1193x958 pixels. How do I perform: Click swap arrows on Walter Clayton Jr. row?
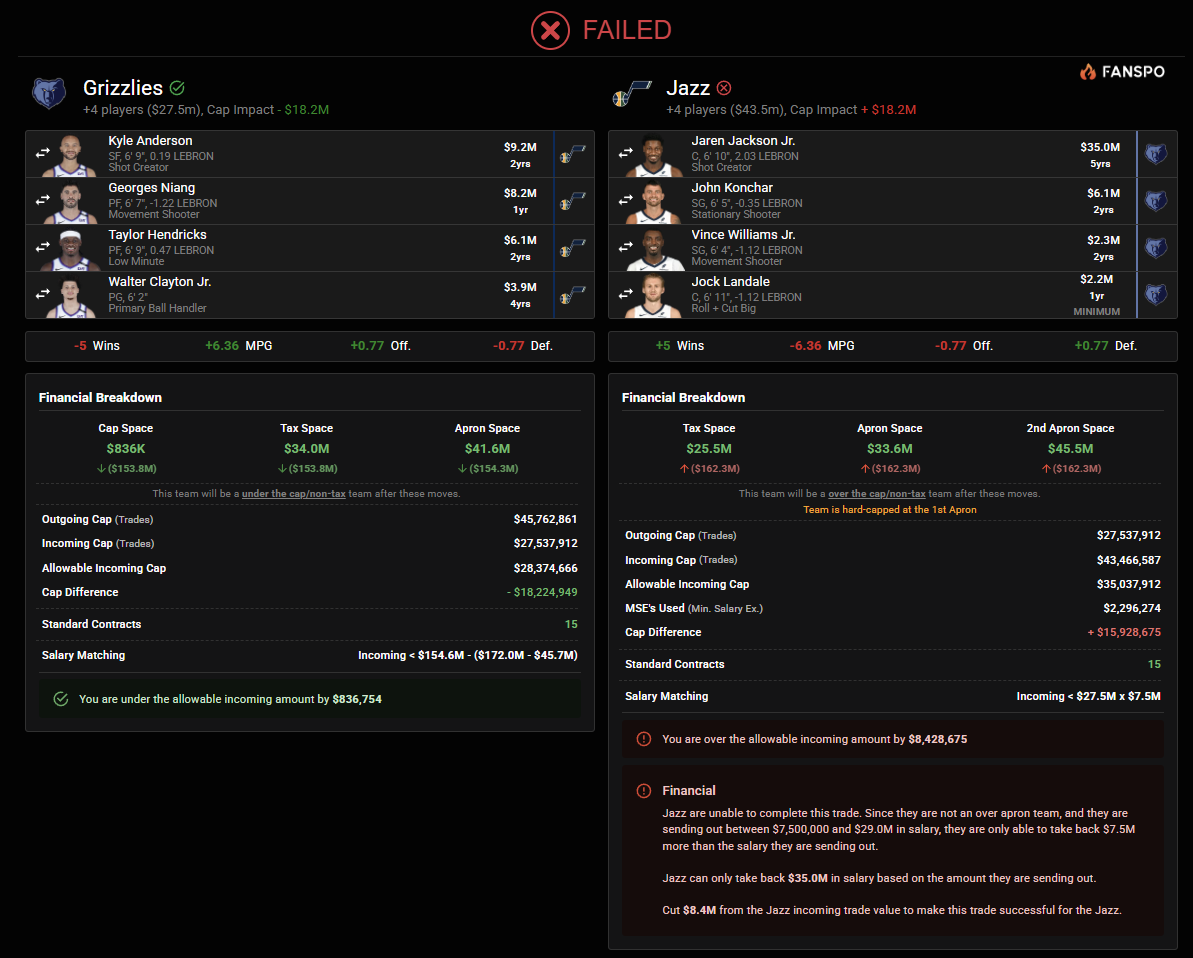click(x=43, y=294)
